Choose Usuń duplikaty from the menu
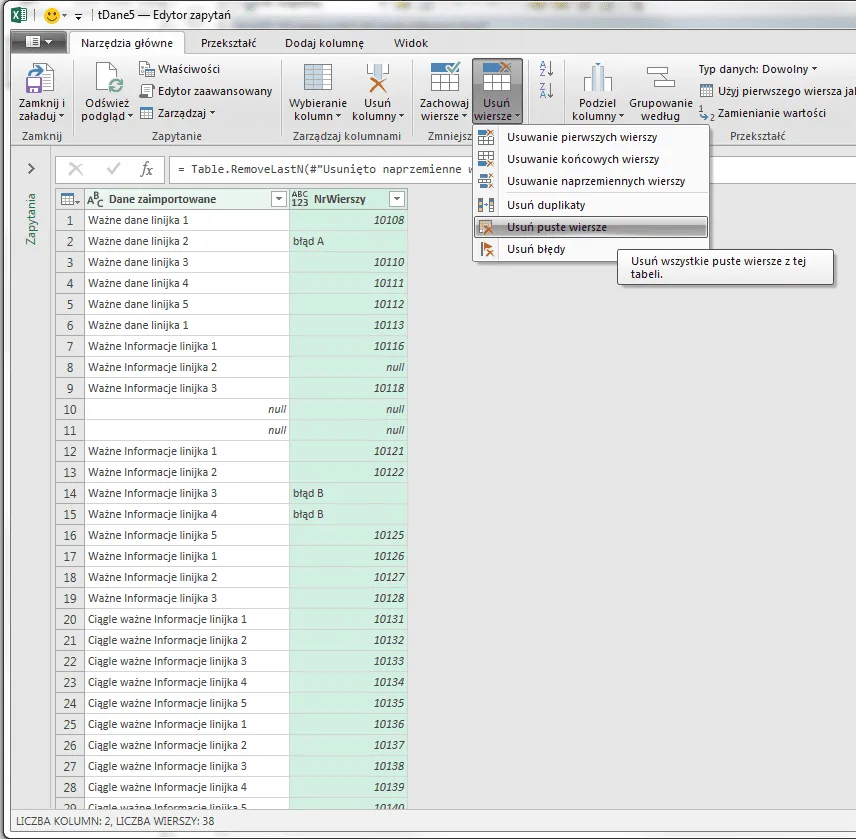 [591, 205]
